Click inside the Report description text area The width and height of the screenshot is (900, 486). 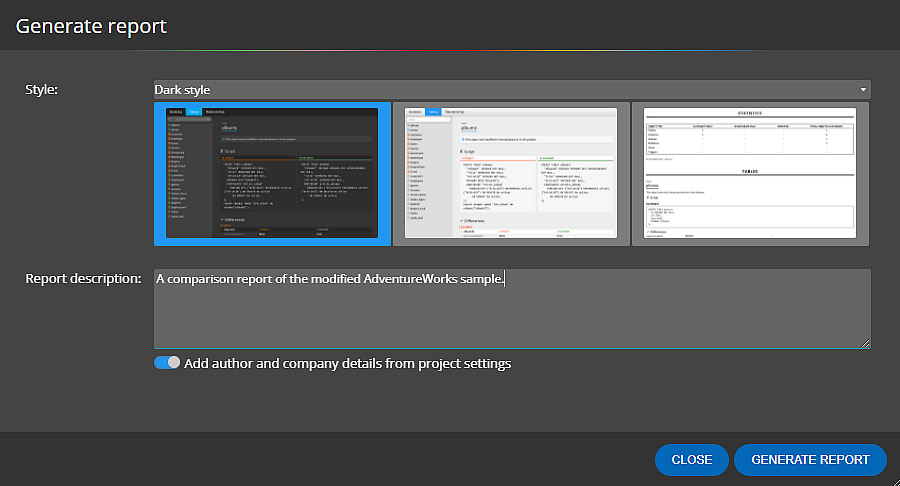pyautogui.click(x=512, y=309)
